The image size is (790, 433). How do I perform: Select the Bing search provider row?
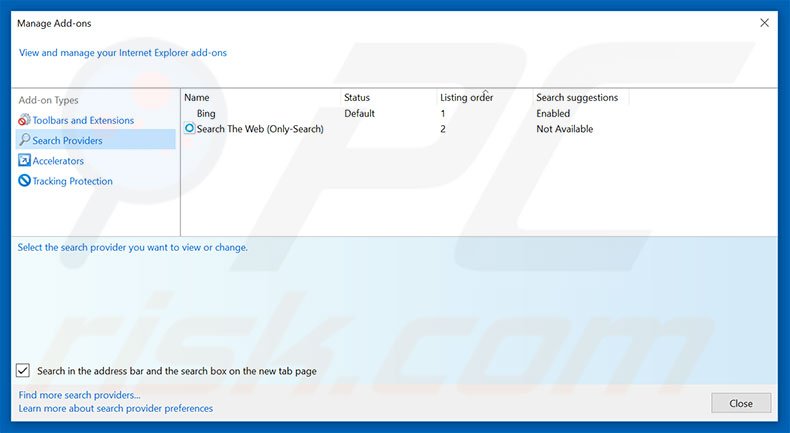pyautogui.click(x=407, y=113)
